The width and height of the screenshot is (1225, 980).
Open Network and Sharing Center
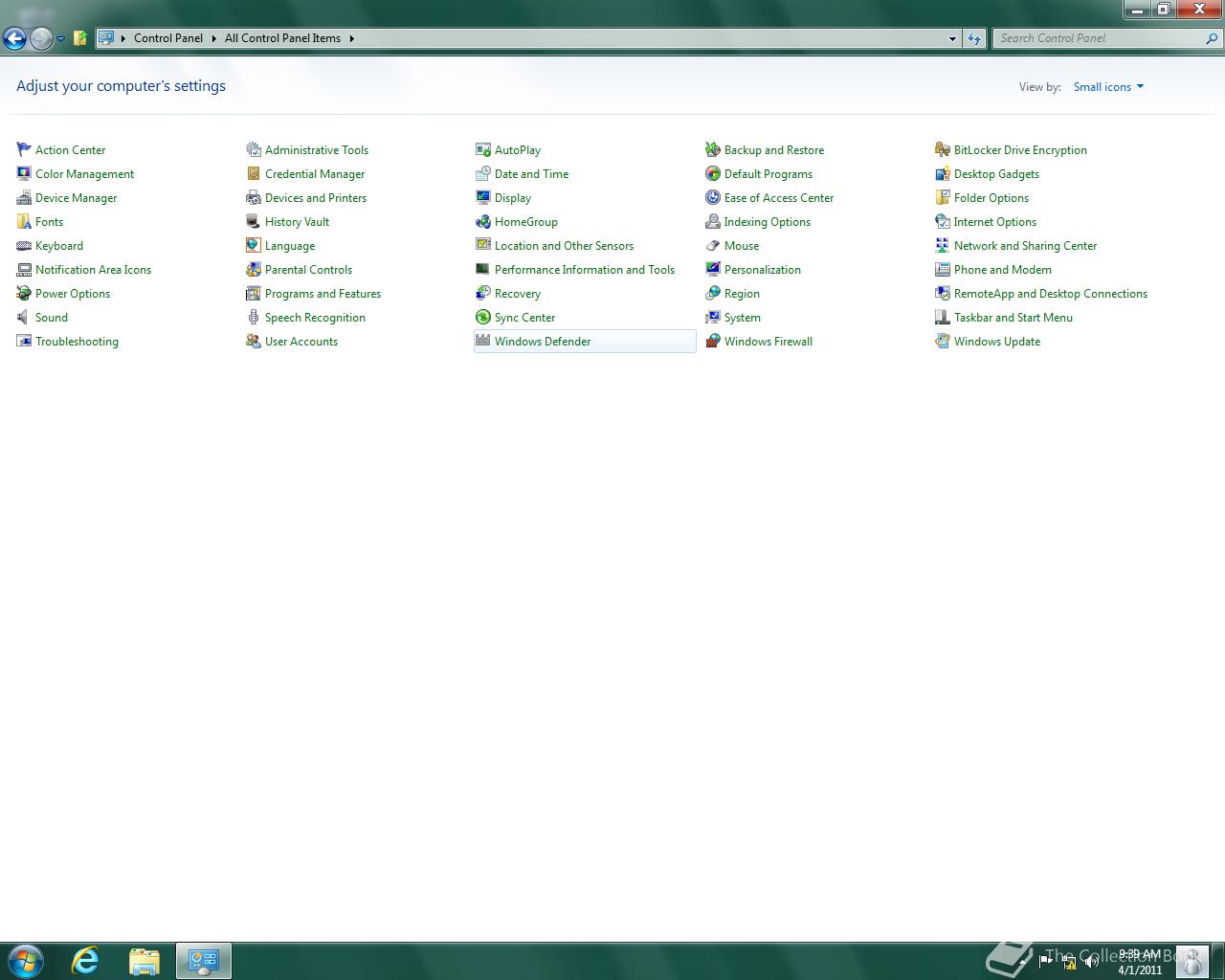[1025, 246]
